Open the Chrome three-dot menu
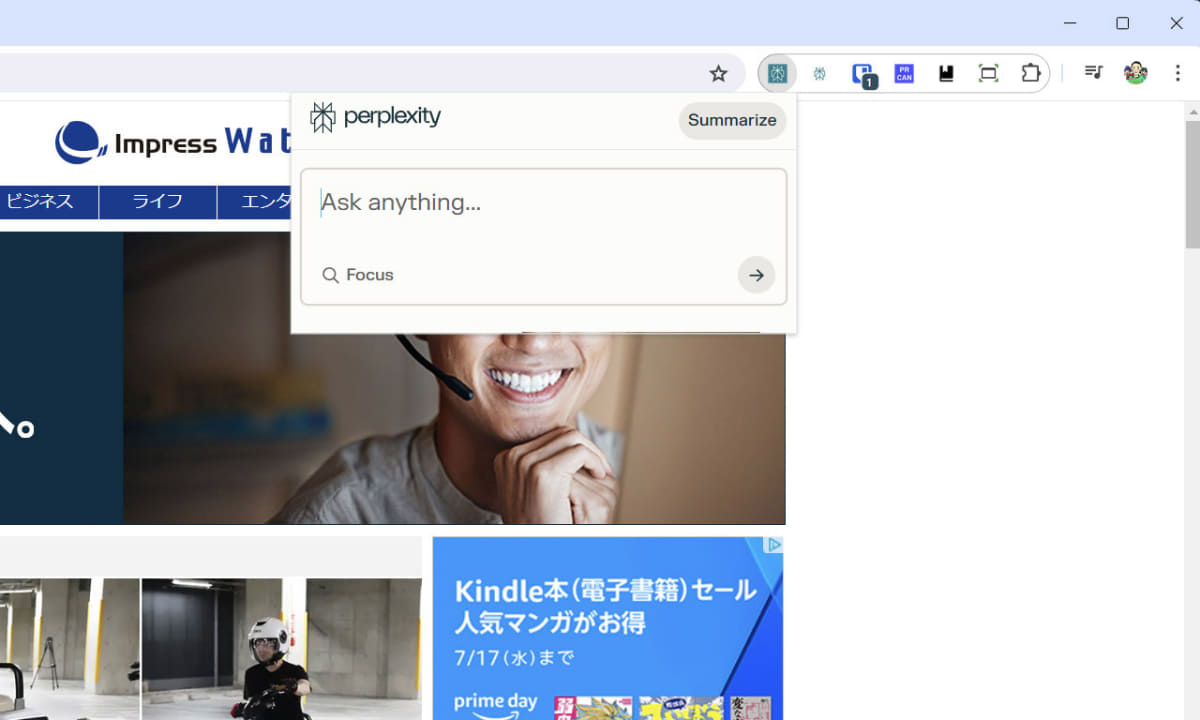 pyautogui.click(x=1177, y=72)
